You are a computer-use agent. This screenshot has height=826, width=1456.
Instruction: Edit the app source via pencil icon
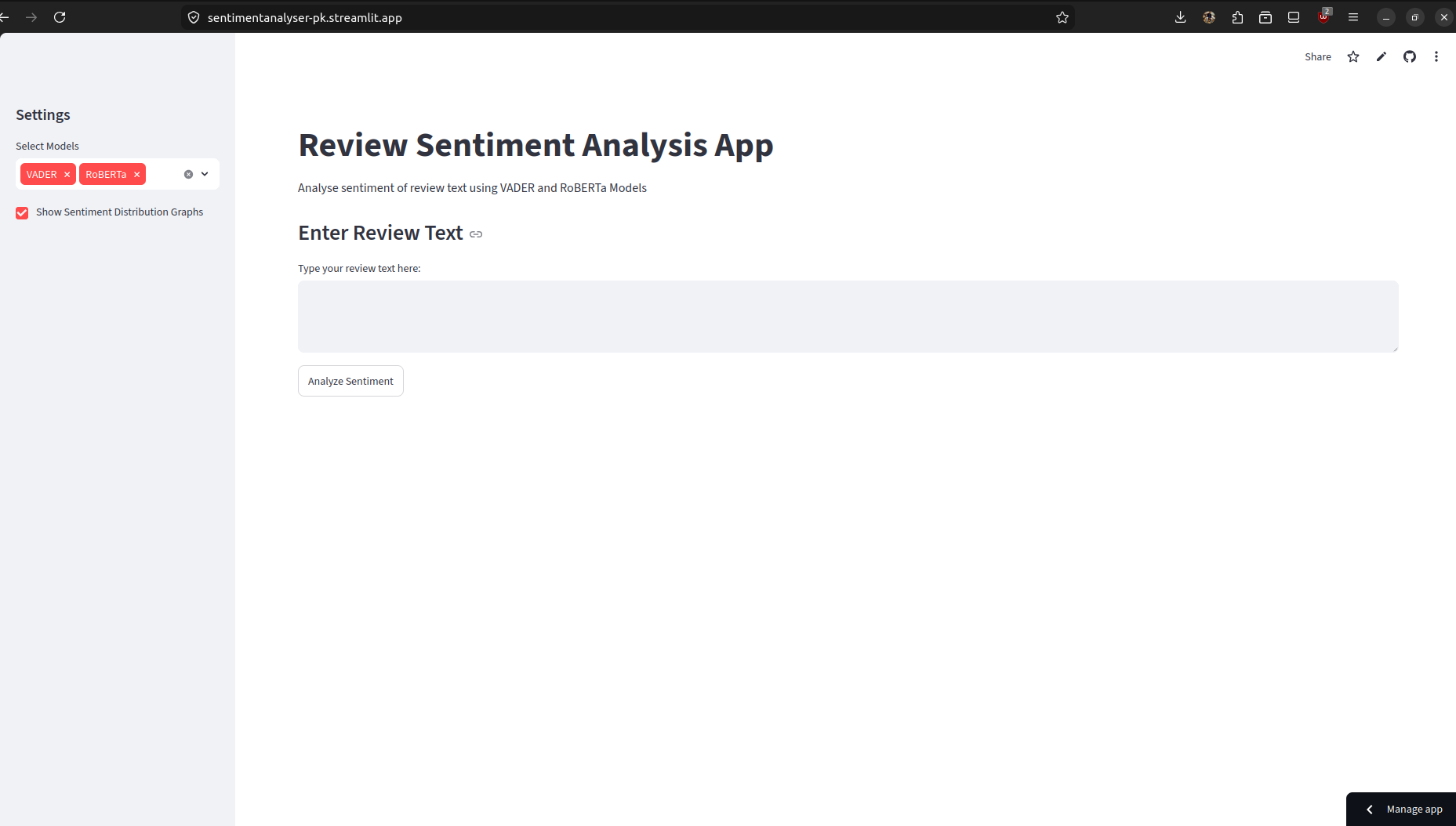(1382, 56)
